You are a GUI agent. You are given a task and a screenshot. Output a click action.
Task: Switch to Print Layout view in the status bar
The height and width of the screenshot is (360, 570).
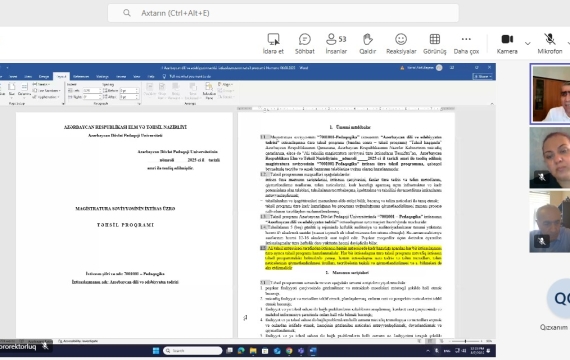click(430, 341)
